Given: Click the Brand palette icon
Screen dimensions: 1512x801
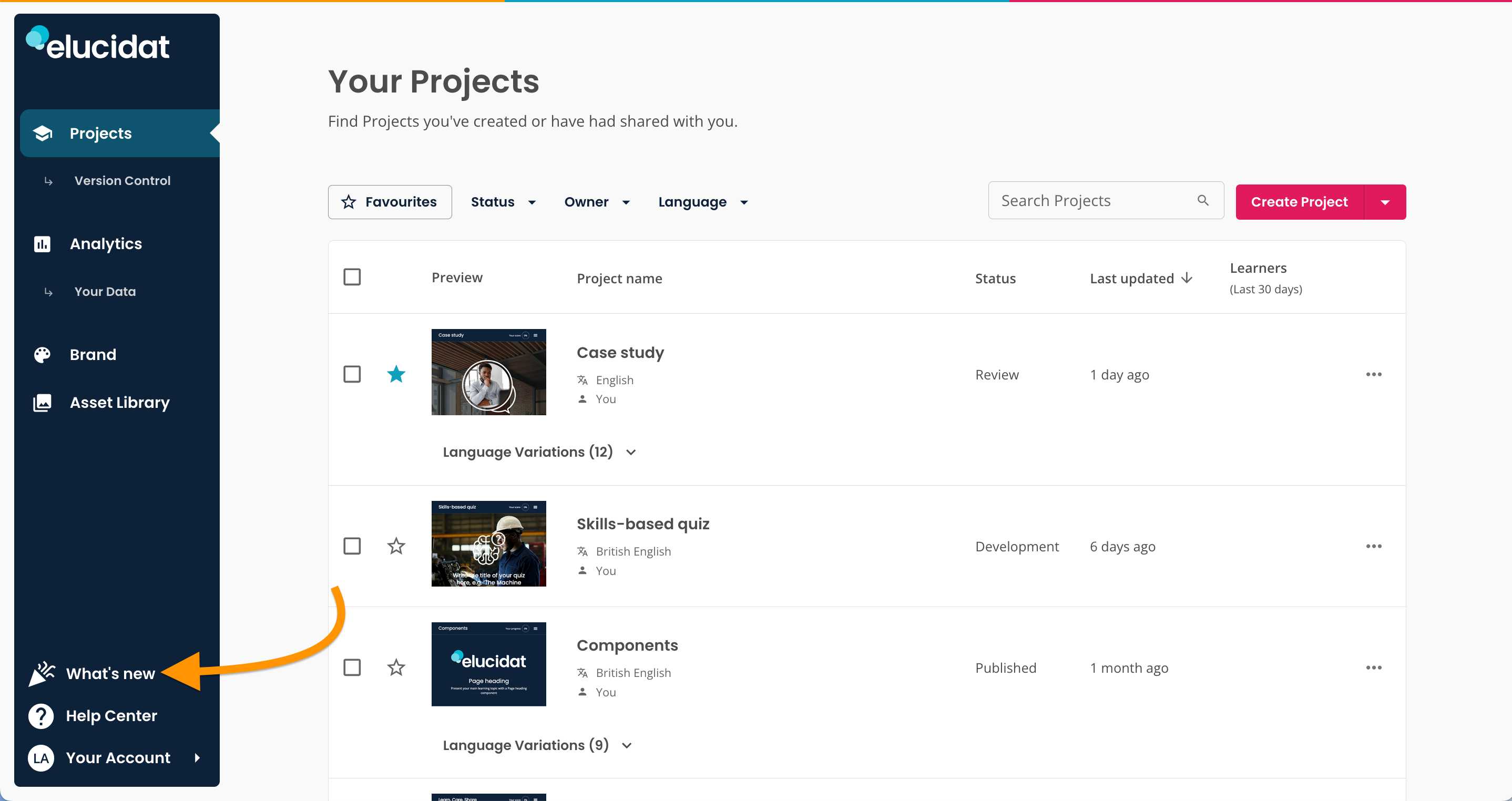Looking at the screenshot, I should 42,354.
